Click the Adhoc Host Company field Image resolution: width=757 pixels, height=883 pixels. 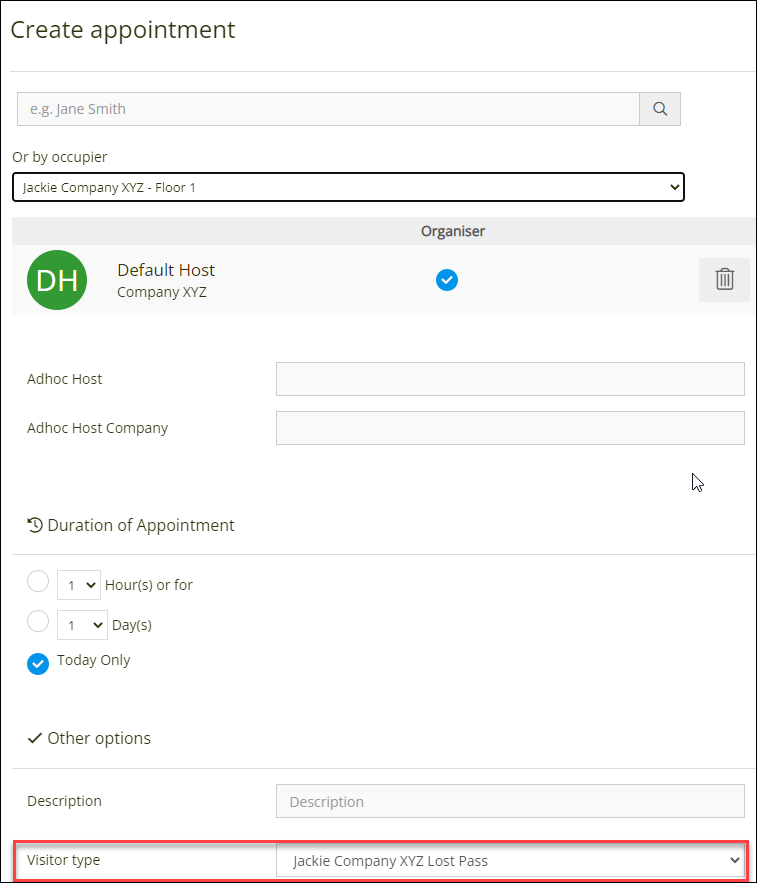(510, 428)
